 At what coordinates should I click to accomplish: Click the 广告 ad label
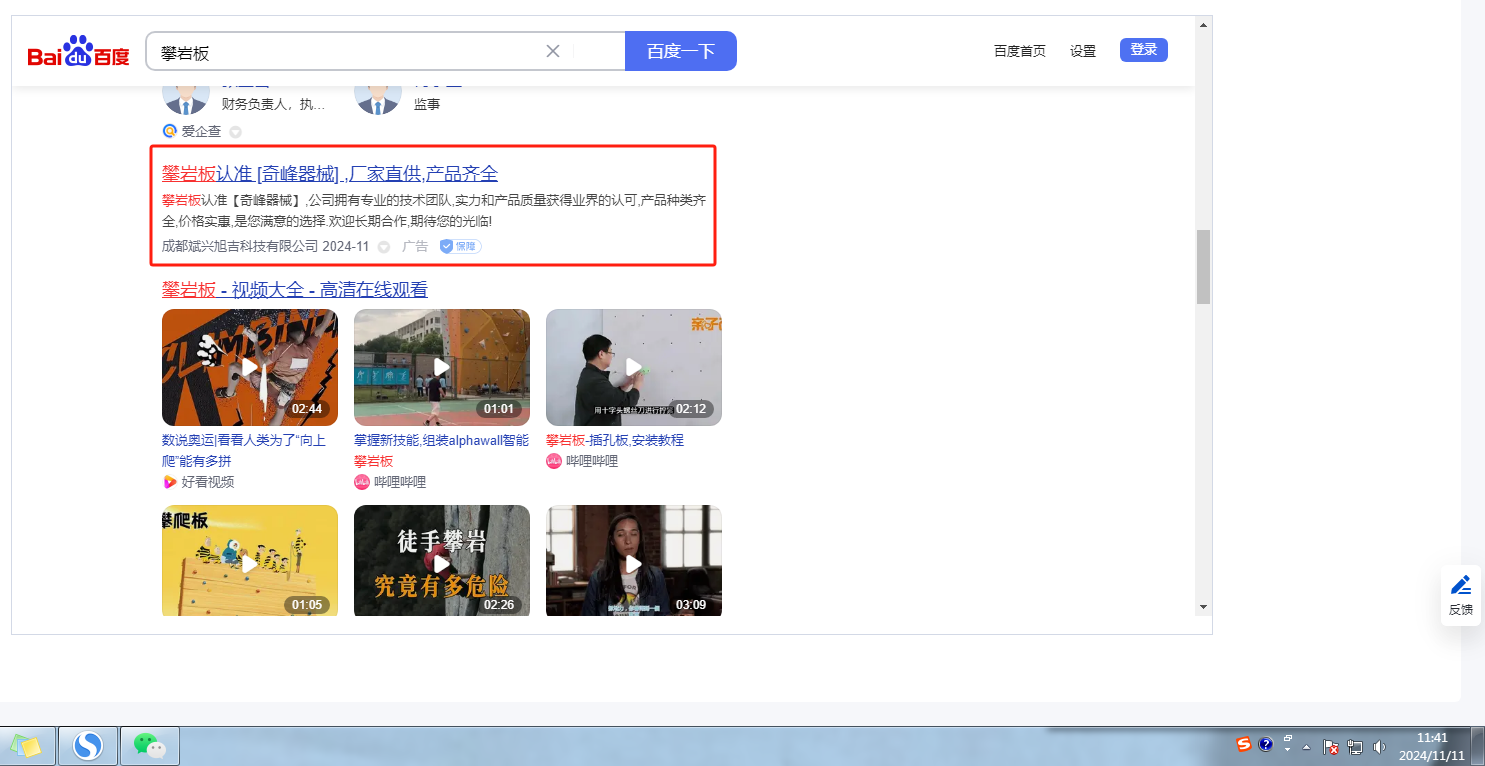click(x=415, y=246)
